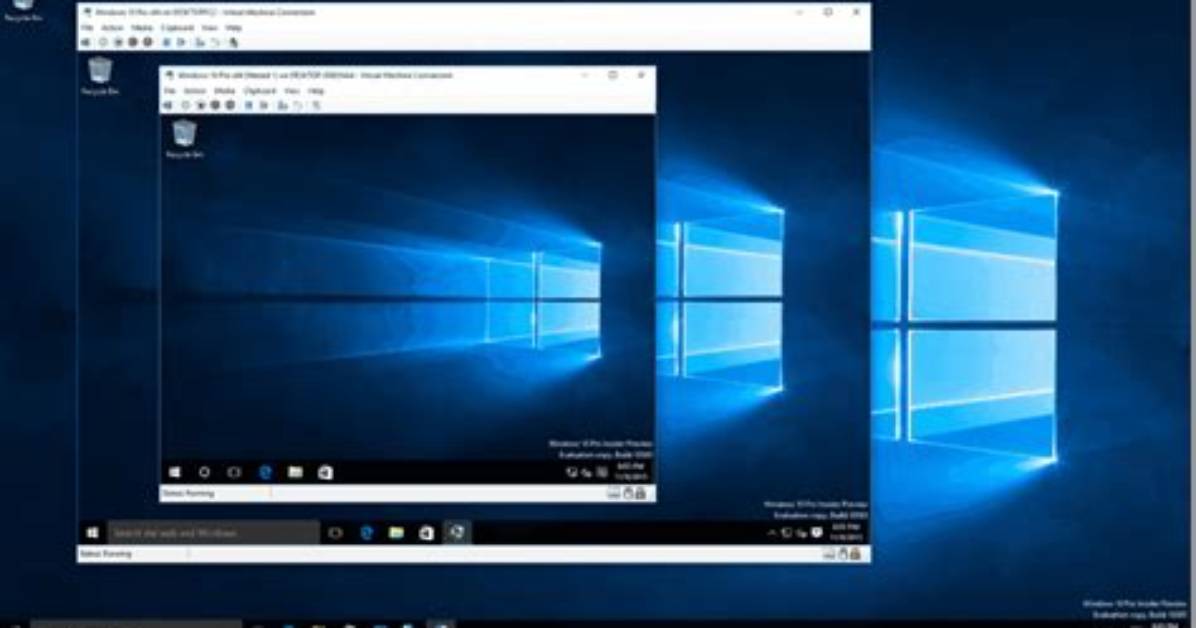Open Clipboard menu in outer VM window

point(177,27)
